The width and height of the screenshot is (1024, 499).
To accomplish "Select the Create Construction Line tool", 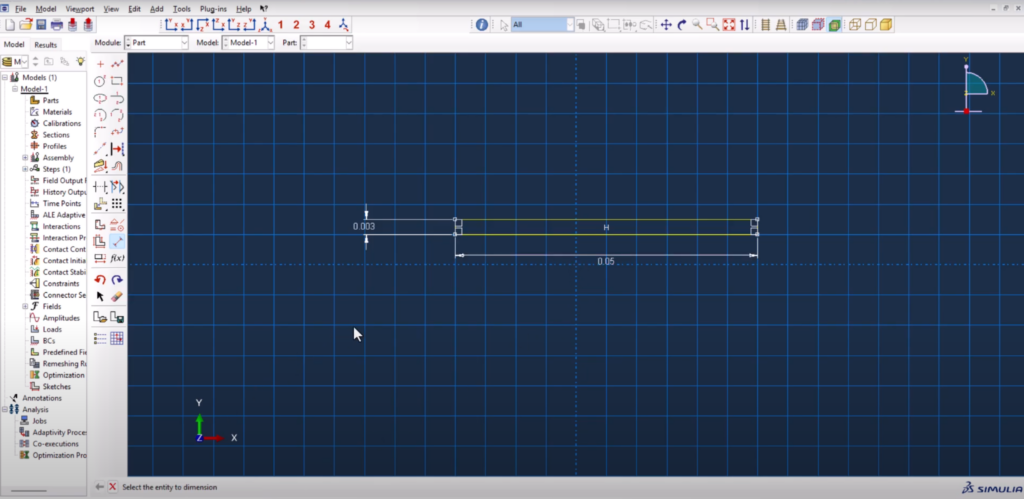I will pos(100,150).
